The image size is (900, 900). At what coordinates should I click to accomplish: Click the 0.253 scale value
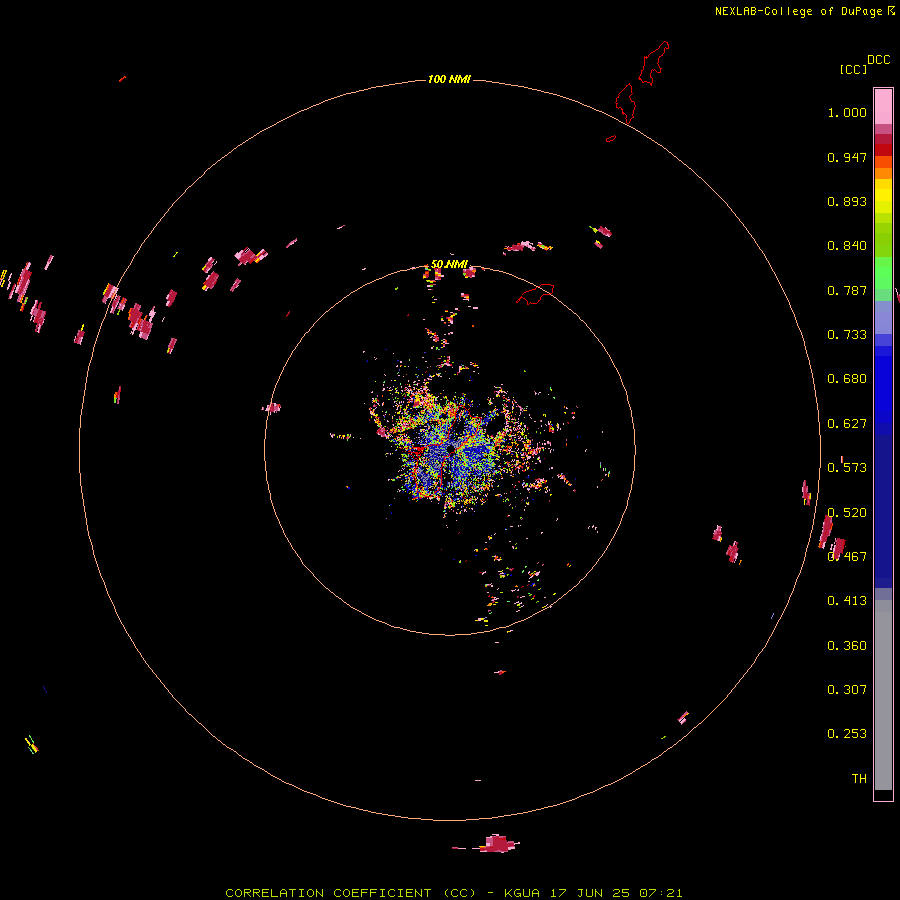tap(847, 734)
